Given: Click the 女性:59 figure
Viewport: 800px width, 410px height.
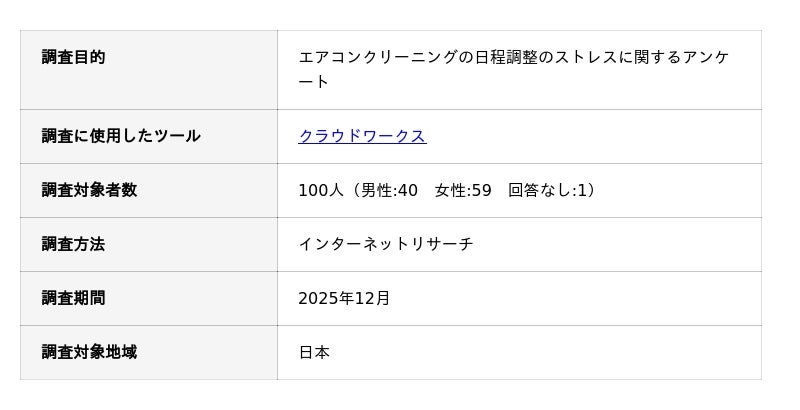Looking at the screenshot, I should (x=463, y=190).
